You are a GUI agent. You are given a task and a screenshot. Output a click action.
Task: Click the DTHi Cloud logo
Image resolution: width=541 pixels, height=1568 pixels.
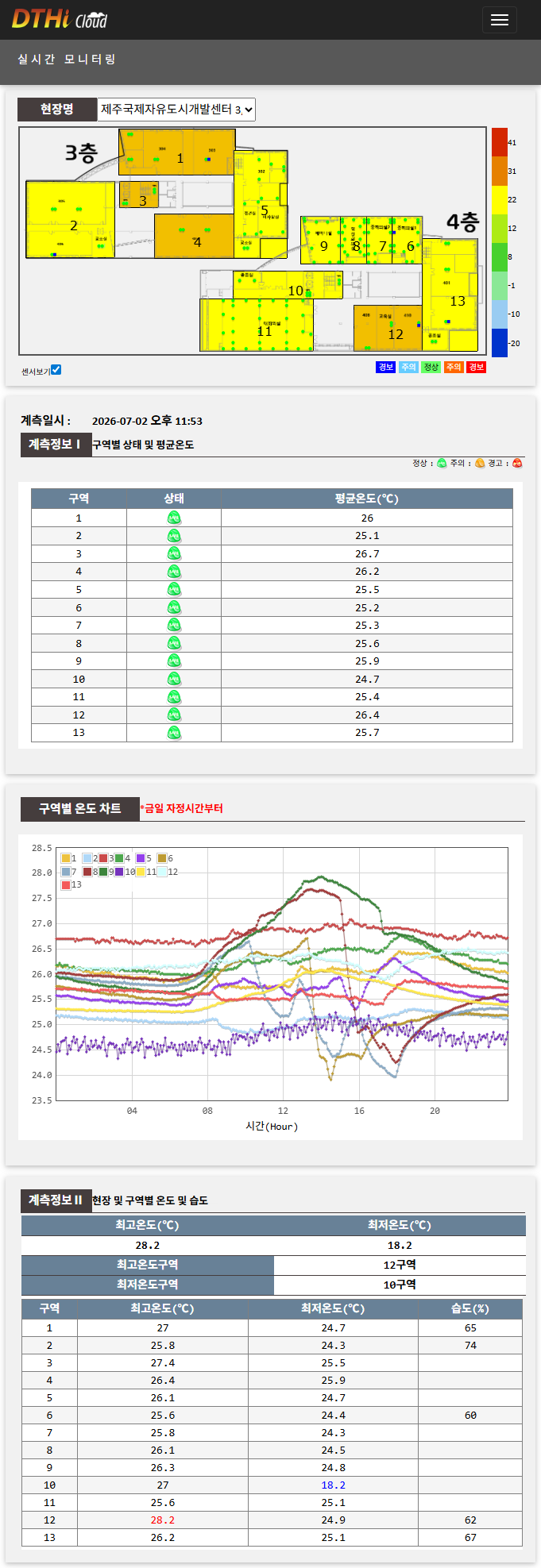60,19
